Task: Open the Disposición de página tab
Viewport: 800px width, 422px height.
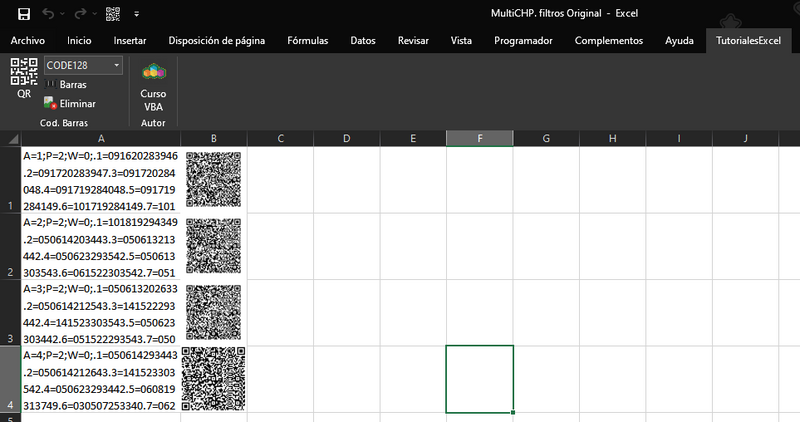Action: point(217,41)
